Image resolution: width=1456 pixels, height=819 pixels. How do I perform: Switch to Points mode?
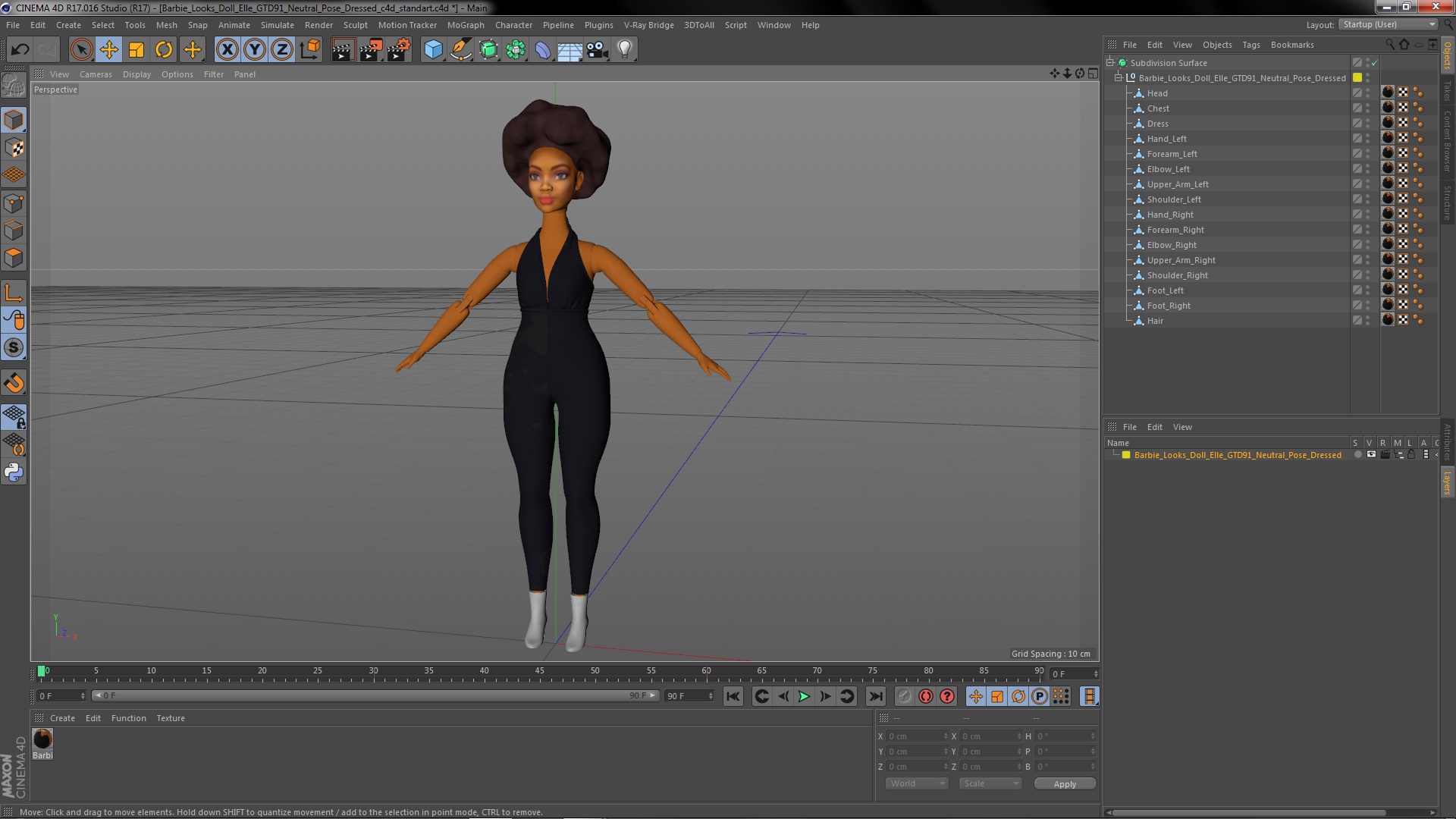pos(14,203)
